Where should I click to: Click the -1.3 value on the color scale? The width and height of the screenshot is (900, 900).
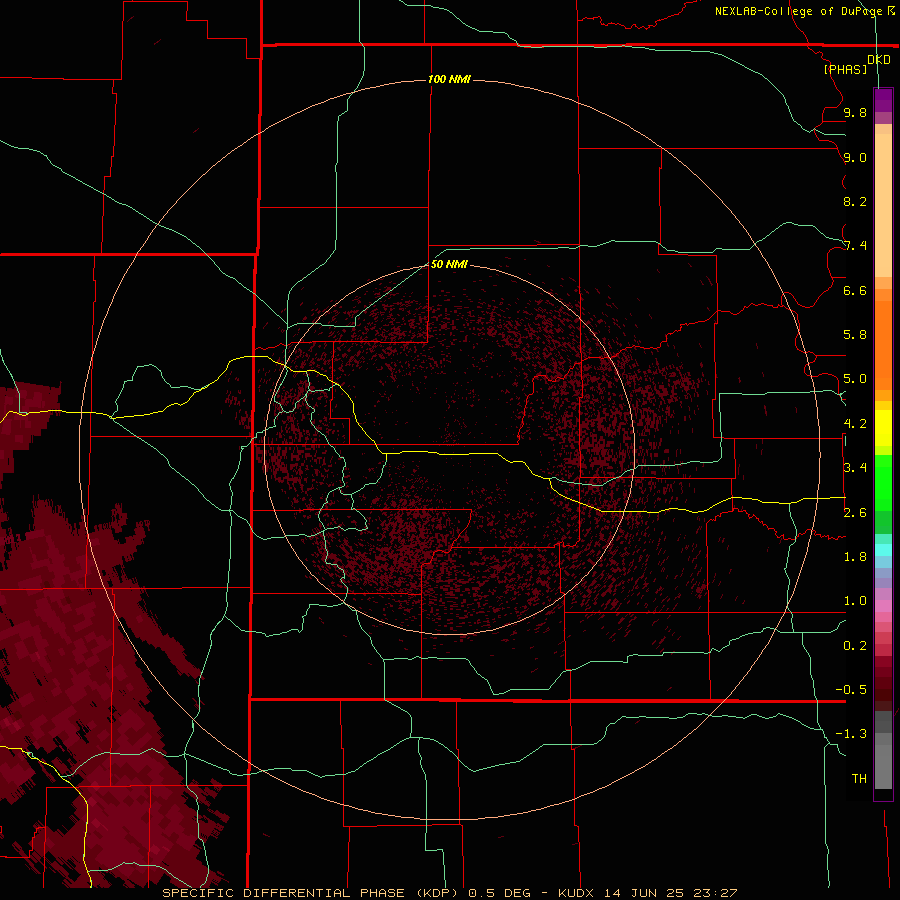[851, 734]
